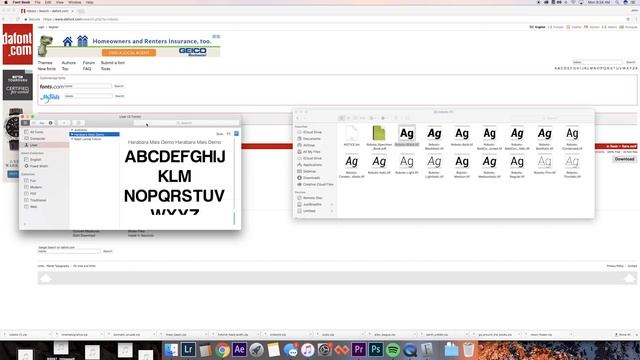Eject the Untitled volume in Finder
This screenshot has height=360, width=640.
point(331,211)
